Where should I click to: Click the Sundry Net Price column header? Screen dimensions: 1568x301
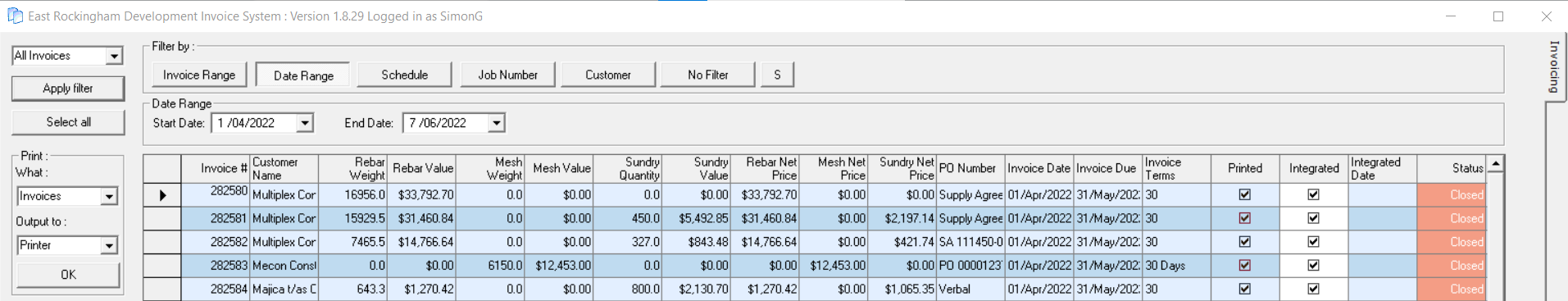click(x=903, y=168)
